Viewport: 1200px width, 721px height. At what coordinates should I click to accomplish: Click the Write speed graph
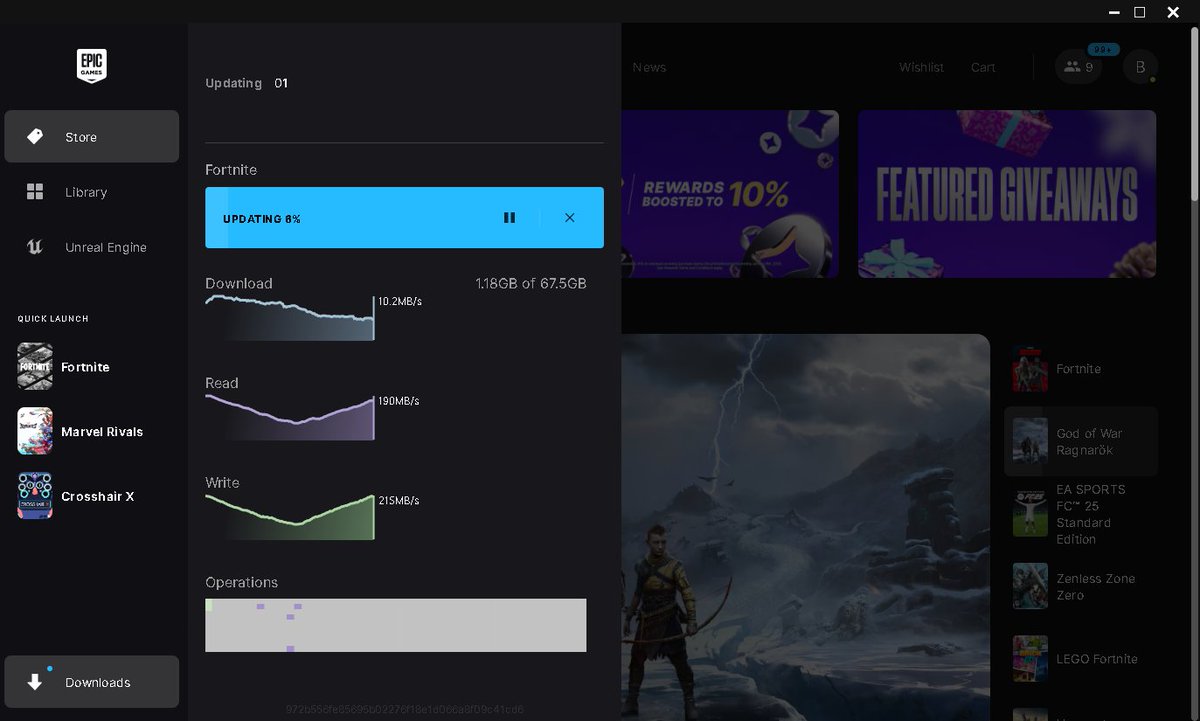[x=290, y=516]
